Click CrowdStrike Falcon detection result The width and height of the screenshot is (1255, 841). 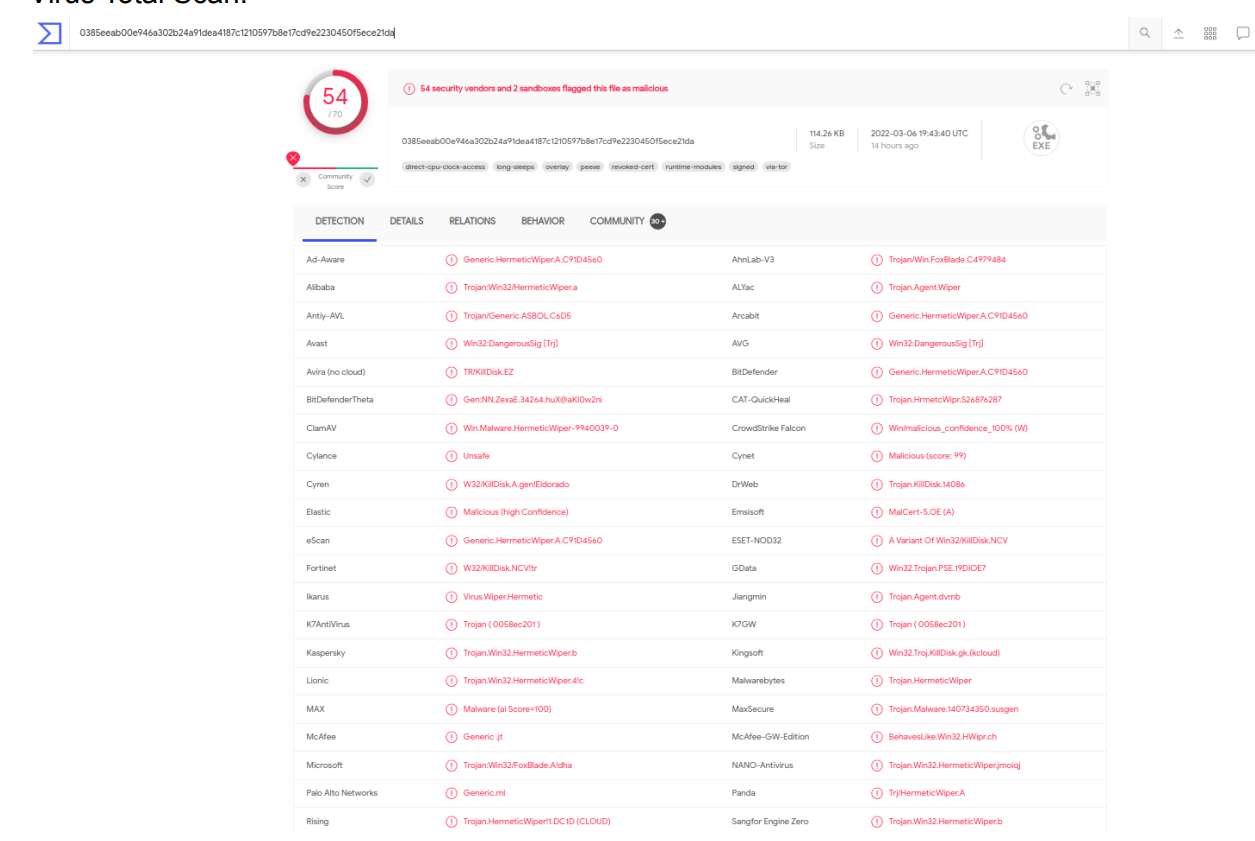coord(958,428)
